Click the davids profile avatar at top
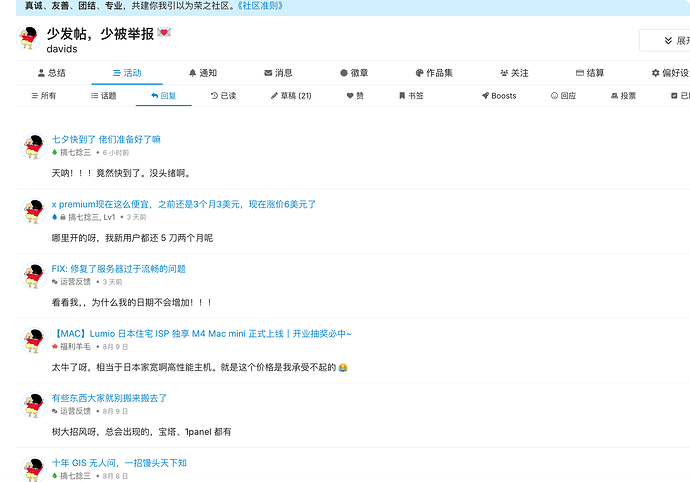Viewport: 690px width, 482px height. (x=29, y=38)
